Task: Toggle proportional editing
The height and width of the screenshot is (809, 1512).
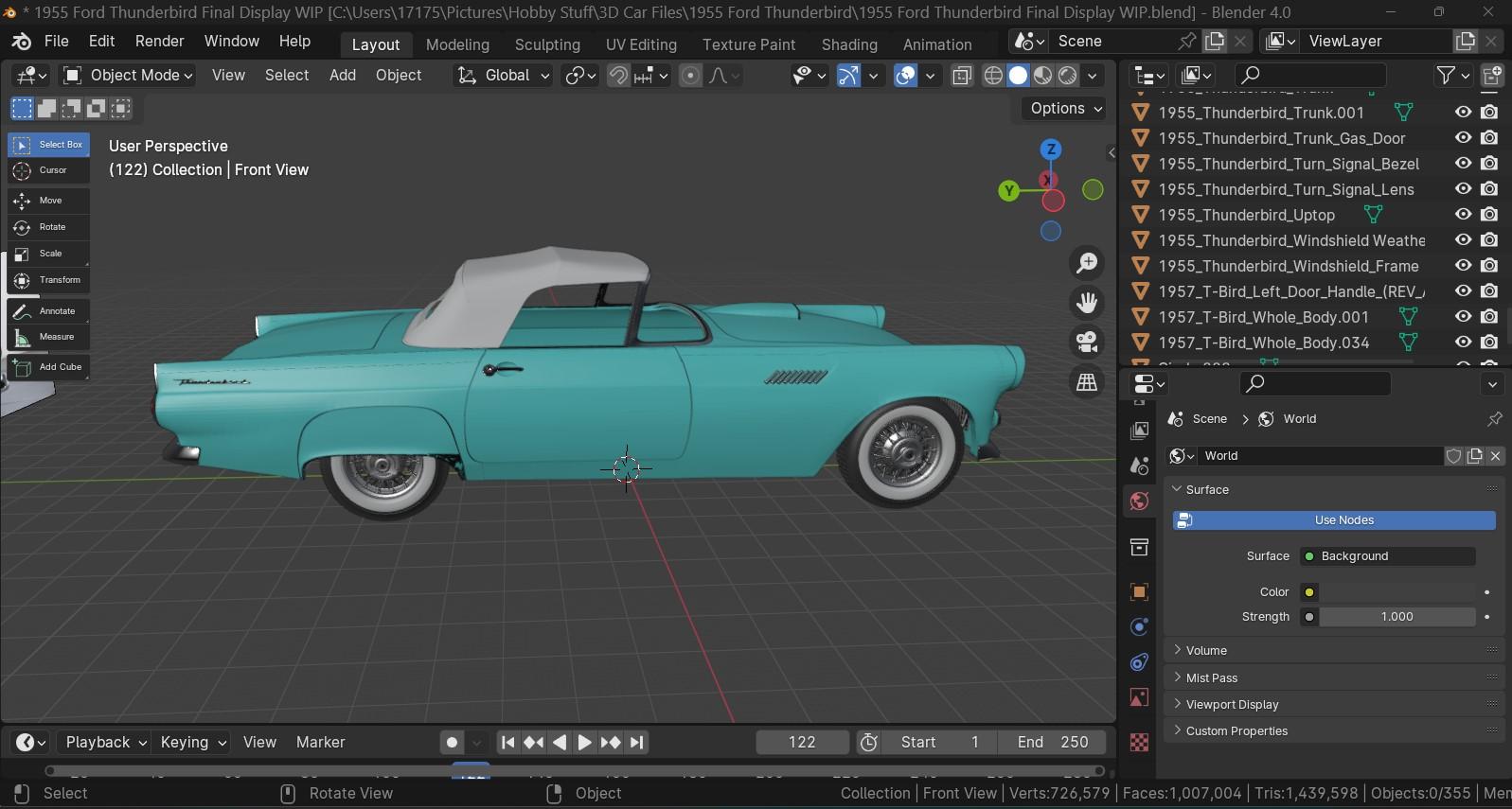Action: click(691, 76)
